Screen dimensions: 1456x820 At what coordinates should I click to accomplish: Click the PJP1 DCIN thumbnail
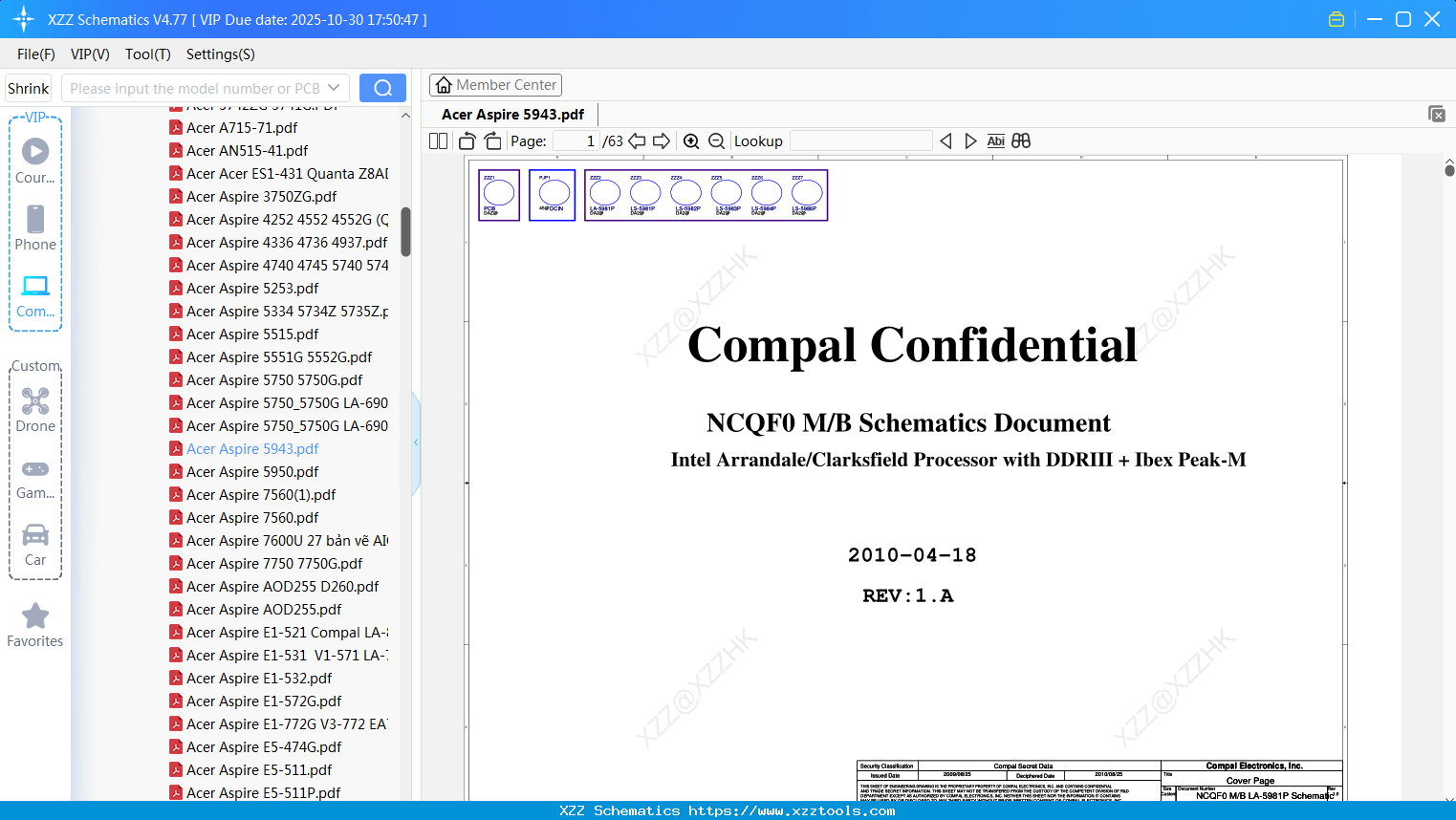(x=553, y=195)
